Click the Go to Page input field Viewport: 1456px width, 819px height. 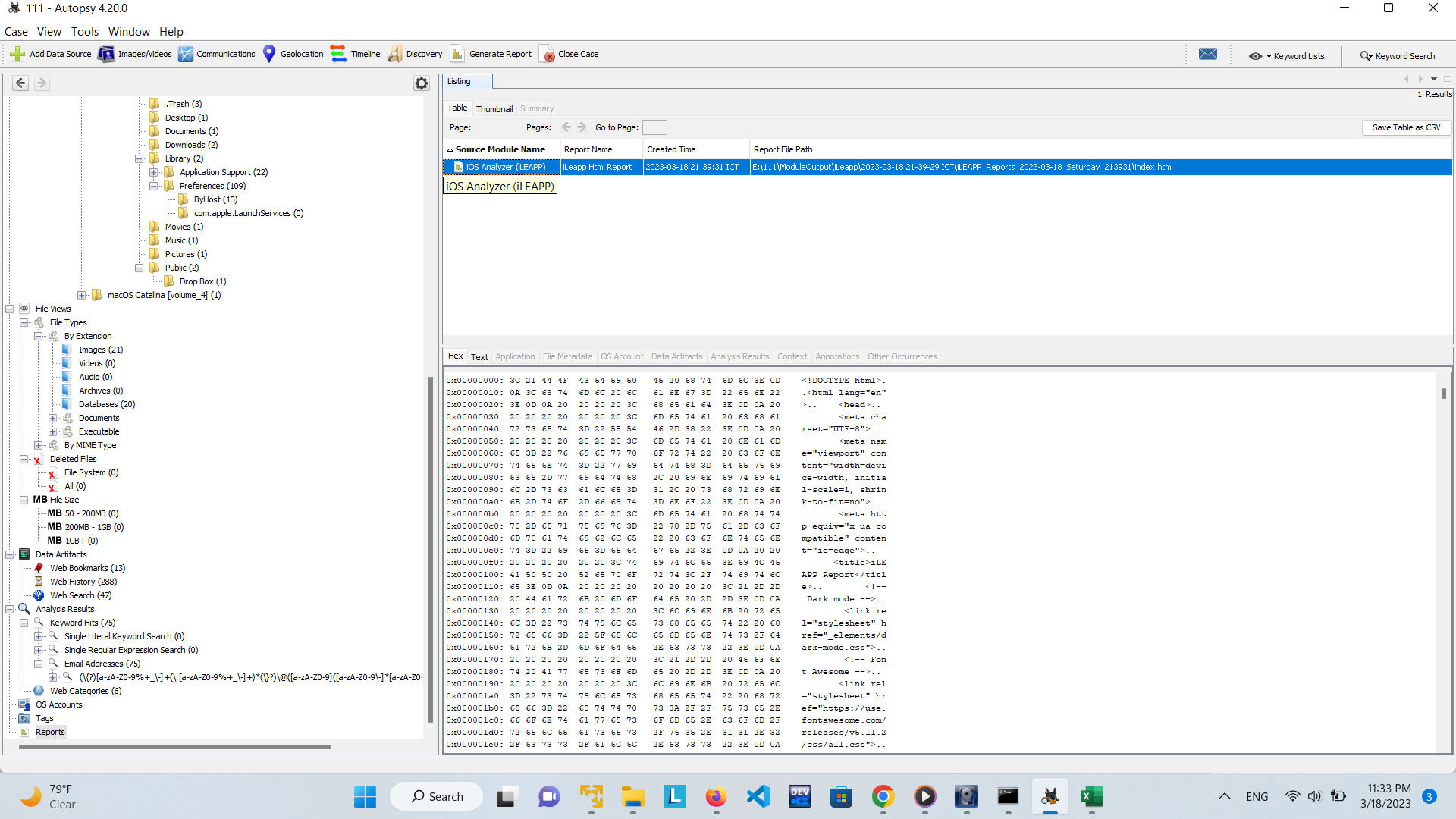pos(654,127)
